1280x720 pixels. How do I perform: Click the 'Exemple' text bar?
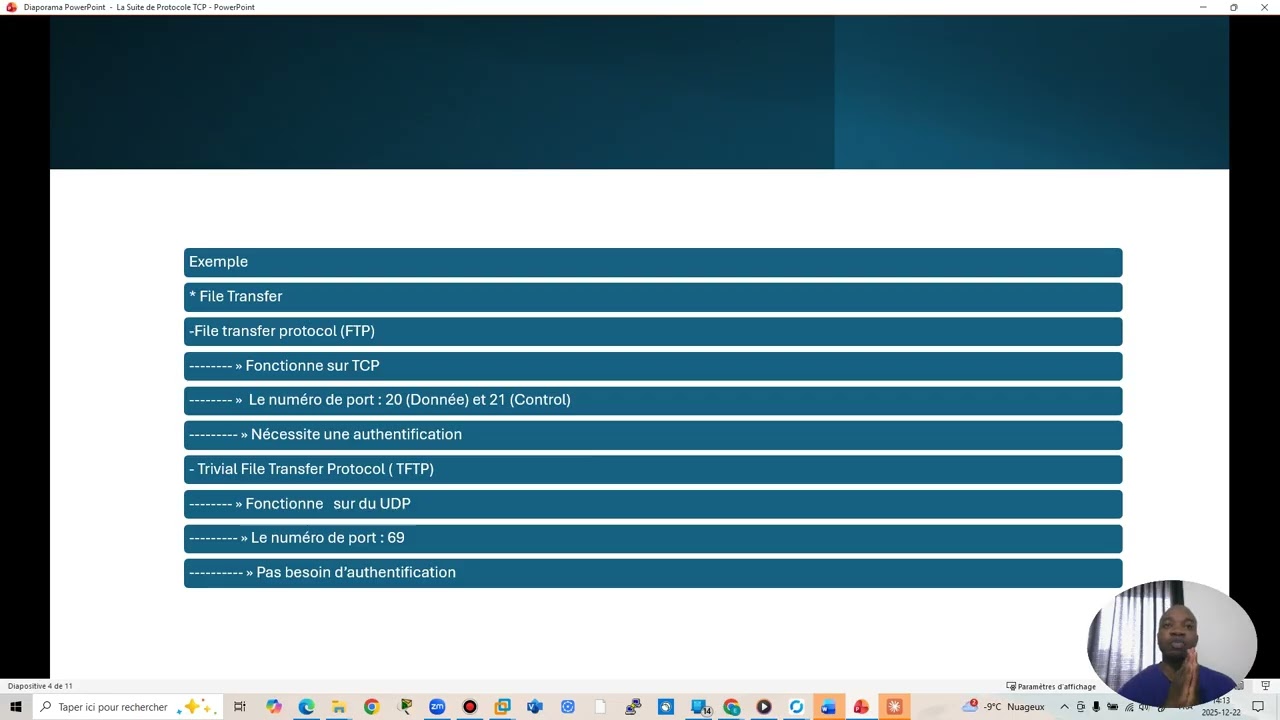pyautogui.click(x=653, y=262)
